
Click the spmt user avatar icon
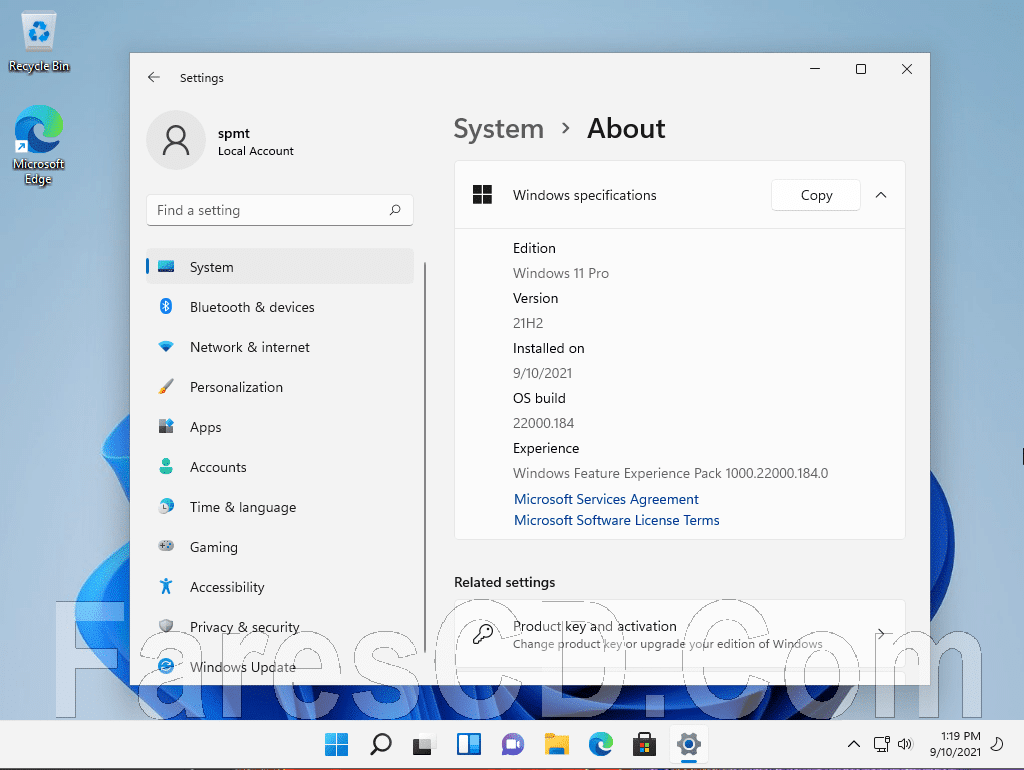click(x=176, y=140)
